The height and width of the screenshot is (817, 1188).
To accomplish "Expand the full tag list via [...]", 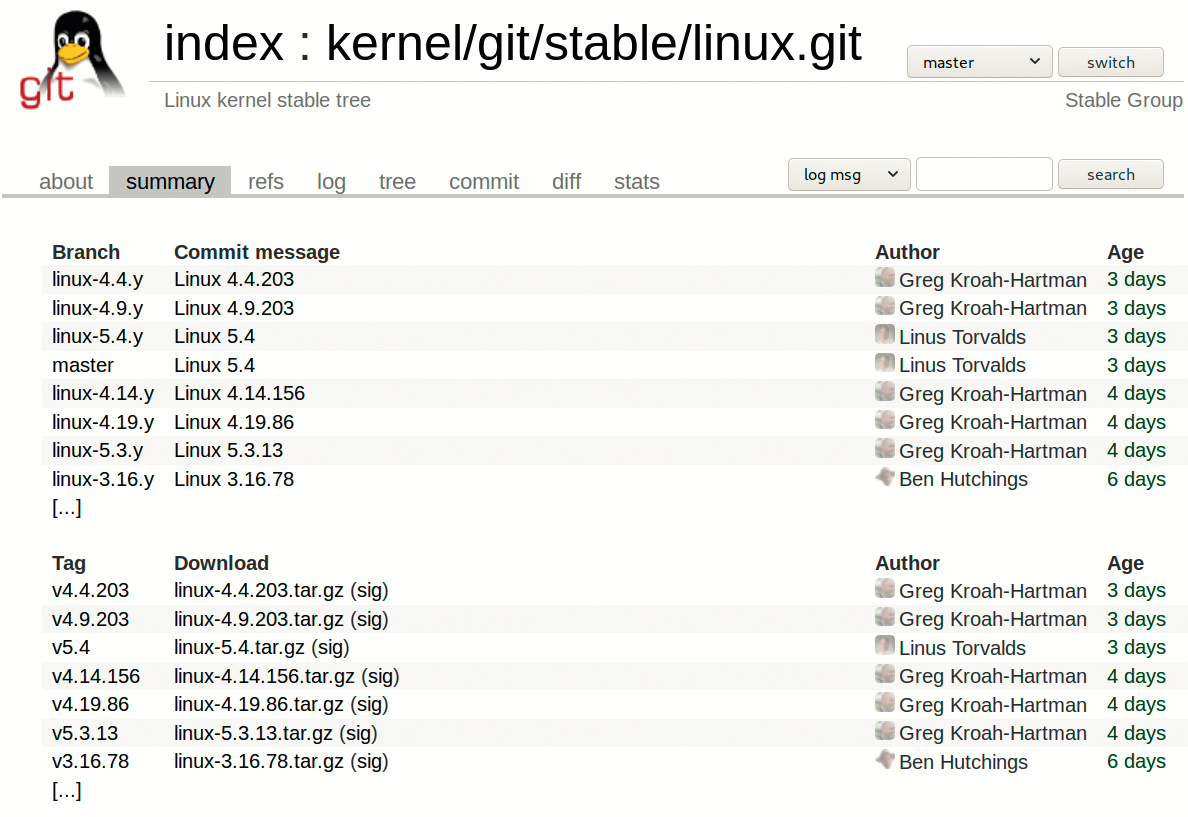I will 66,791.
